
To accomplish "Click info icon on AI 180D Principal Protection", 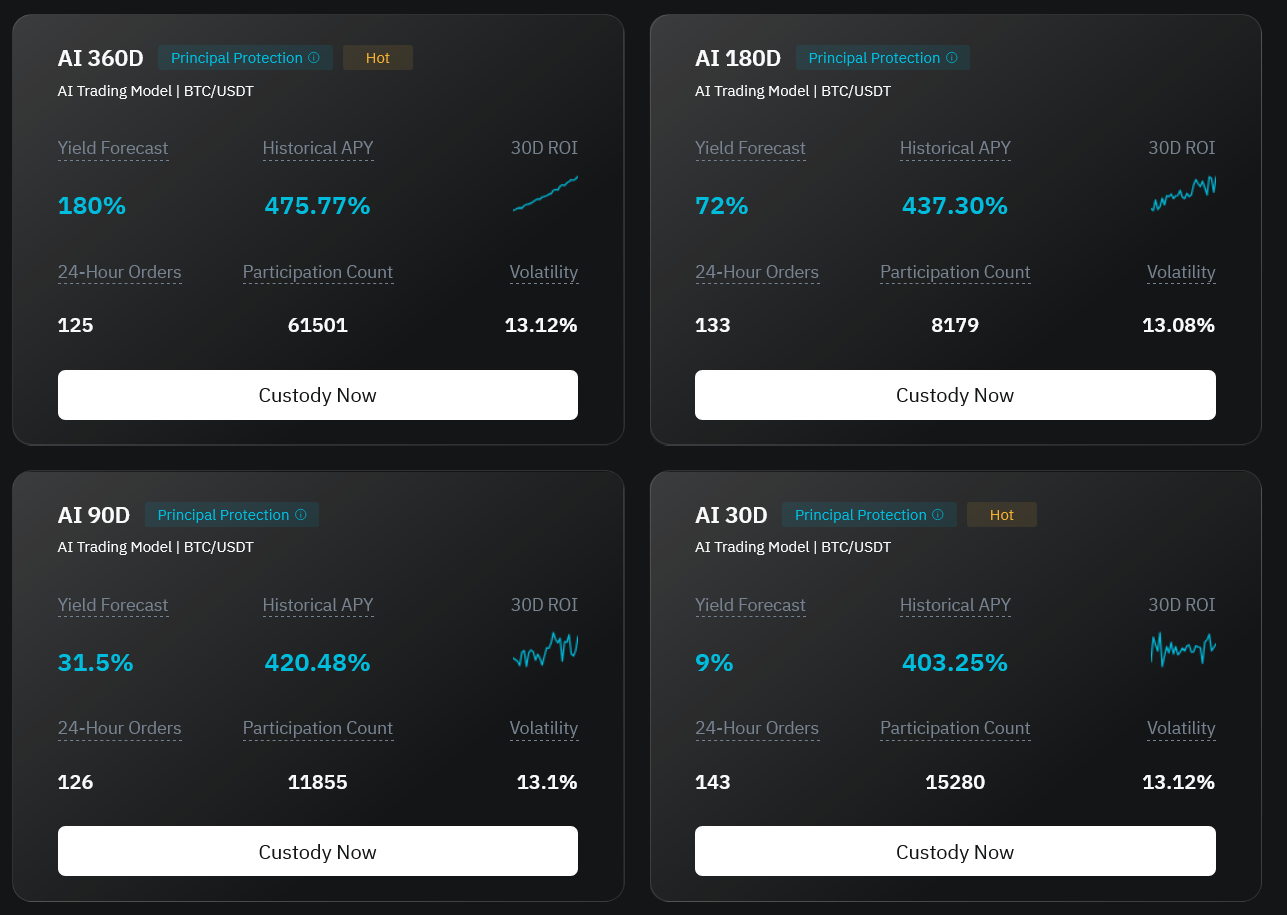I will coord(951,58).
